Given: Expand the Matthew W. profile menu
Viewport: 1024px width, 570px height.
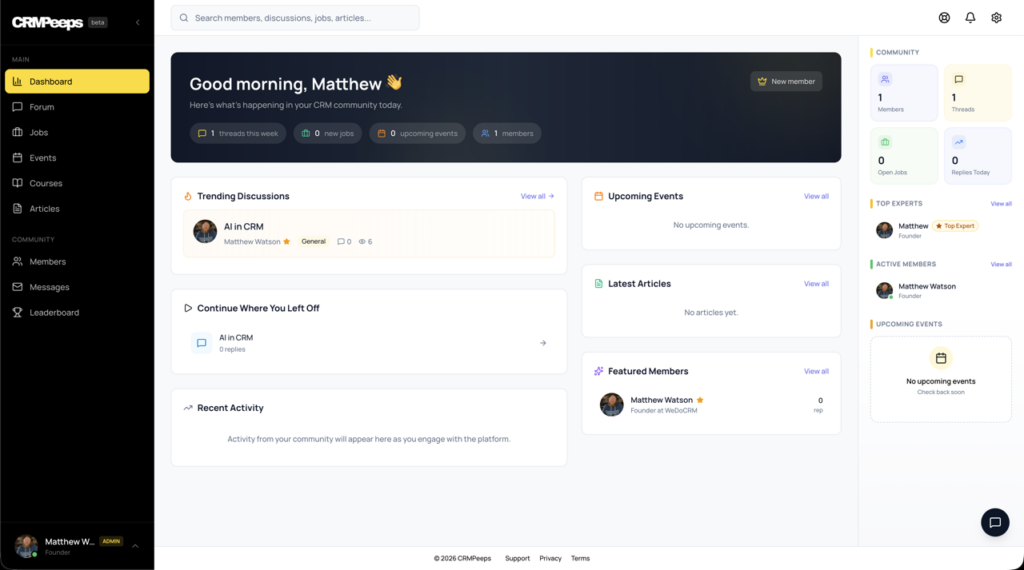Looking at the screenshot, I should tap(135, 546).
